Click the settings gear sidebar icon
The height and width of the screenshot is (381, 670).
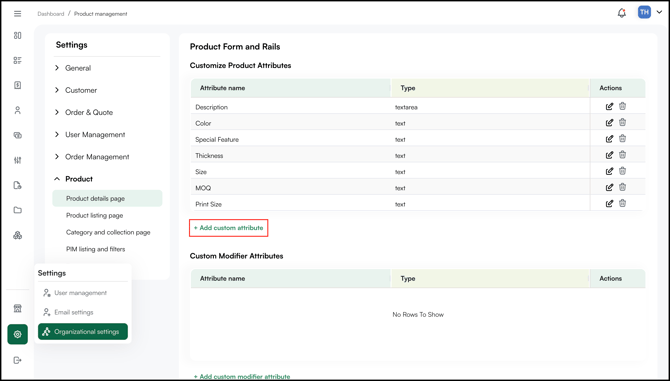tap(18, 334)
